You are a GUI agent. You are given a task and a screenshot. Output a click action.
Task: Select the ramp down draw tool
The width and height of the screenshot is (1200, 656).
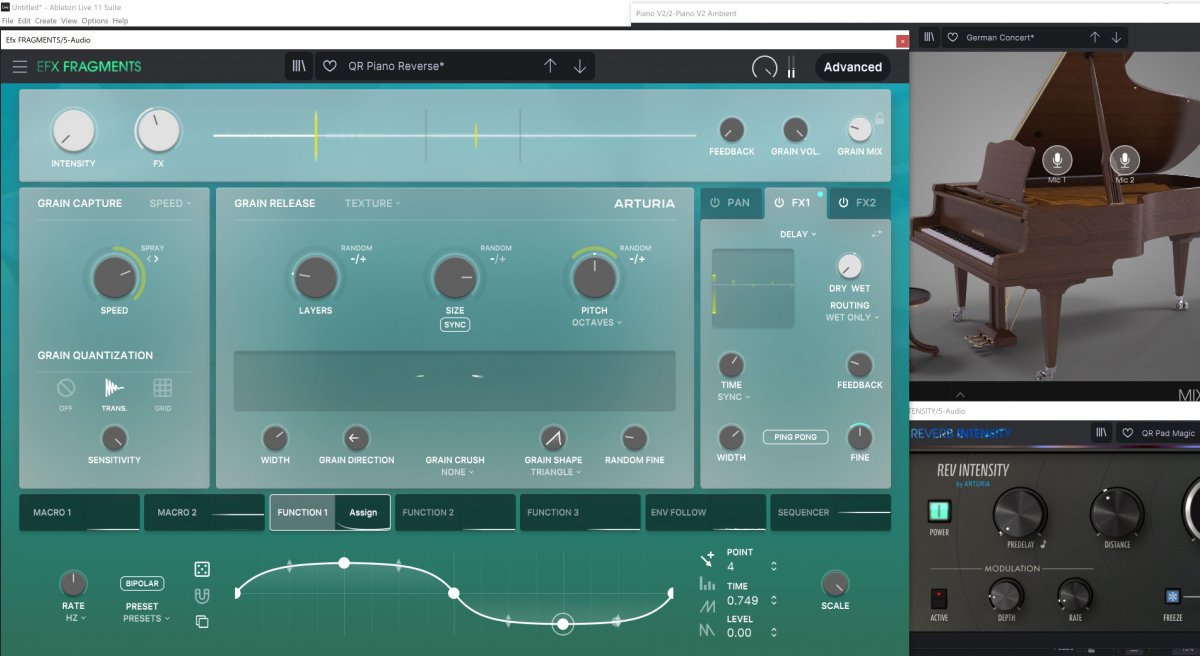click(x=708, y=630)
